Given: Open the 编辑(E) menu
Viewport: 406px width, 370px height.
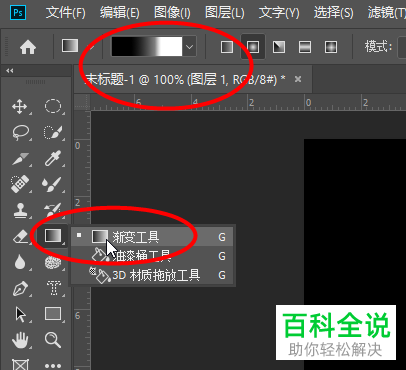Looking at the screenshot, I should pos(119,13).
